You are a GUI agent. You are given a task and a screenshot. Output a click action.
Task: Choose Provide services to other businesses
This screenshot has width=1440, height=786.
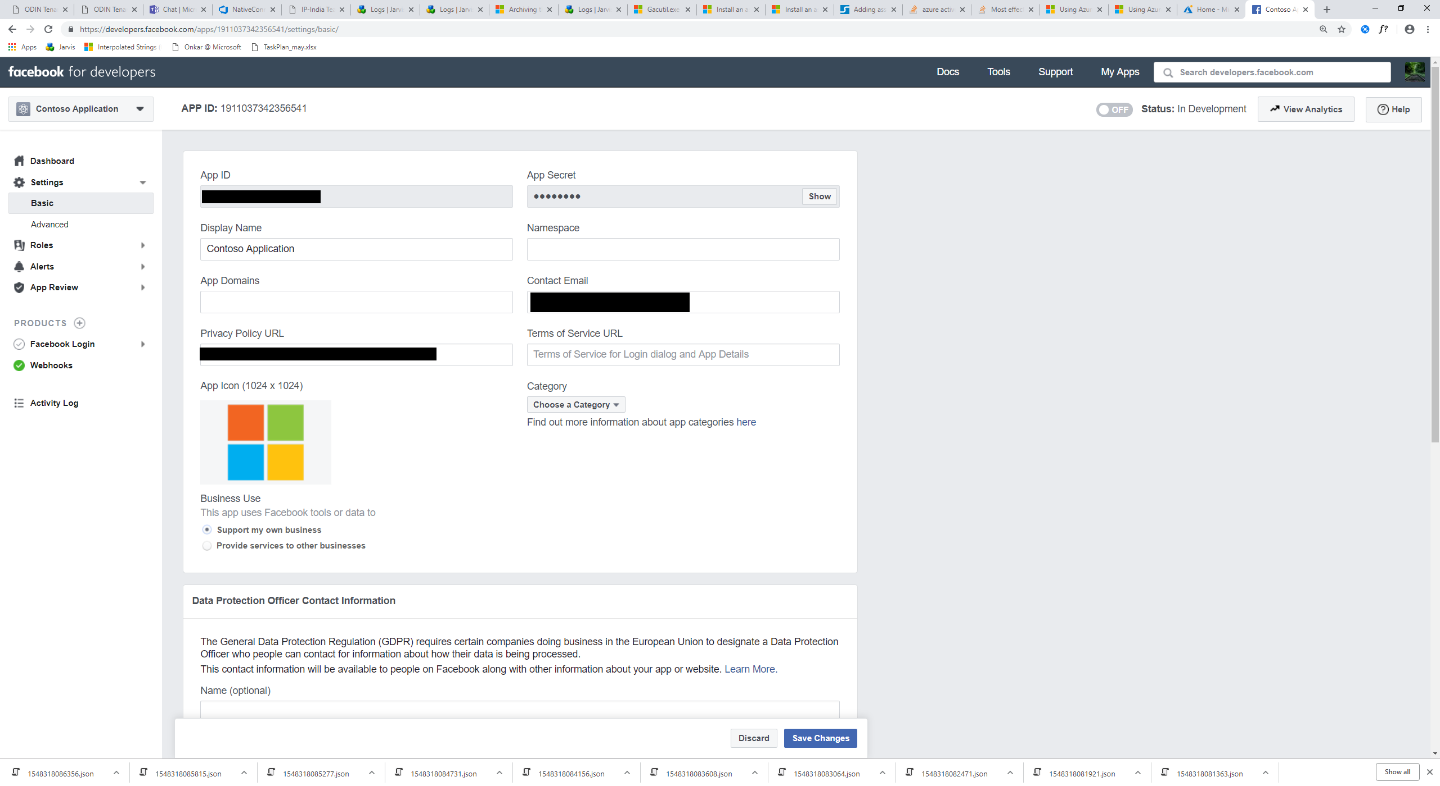tap(207, 545)
